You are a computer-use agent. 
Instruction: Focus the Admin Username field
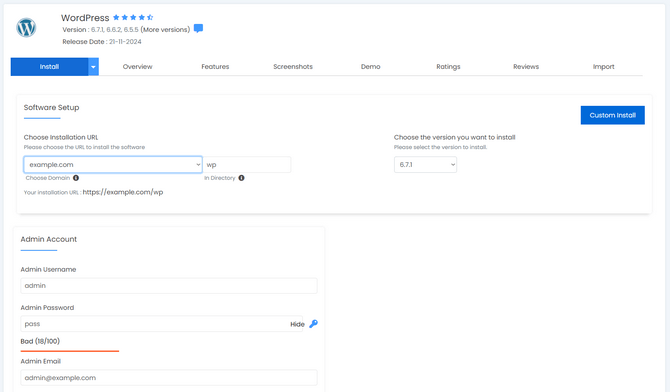[169, 286]
